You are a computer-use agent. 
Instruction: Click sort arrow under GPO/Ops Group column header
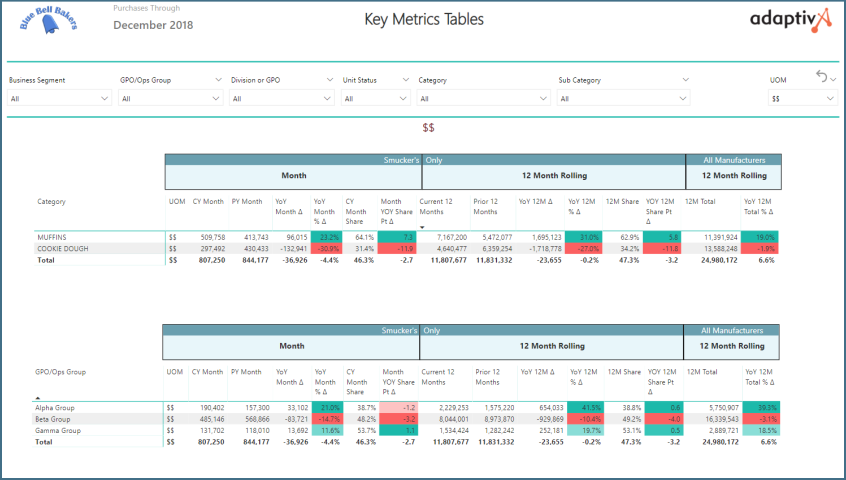tap(39, 397)
